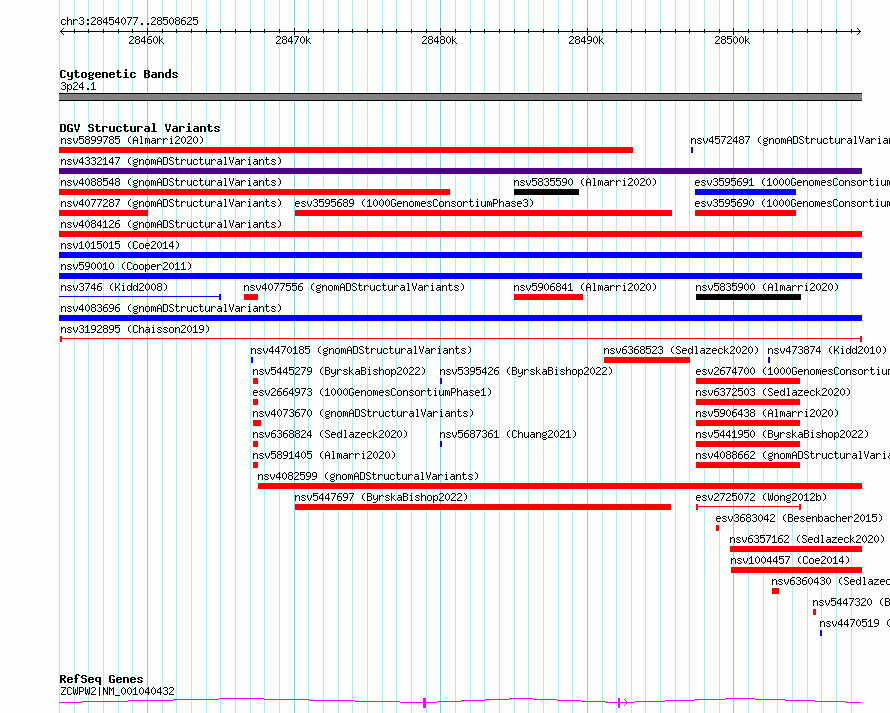
Task: Click the esv3683042 (Besenbacher2015) label
Action: [799, 518]
